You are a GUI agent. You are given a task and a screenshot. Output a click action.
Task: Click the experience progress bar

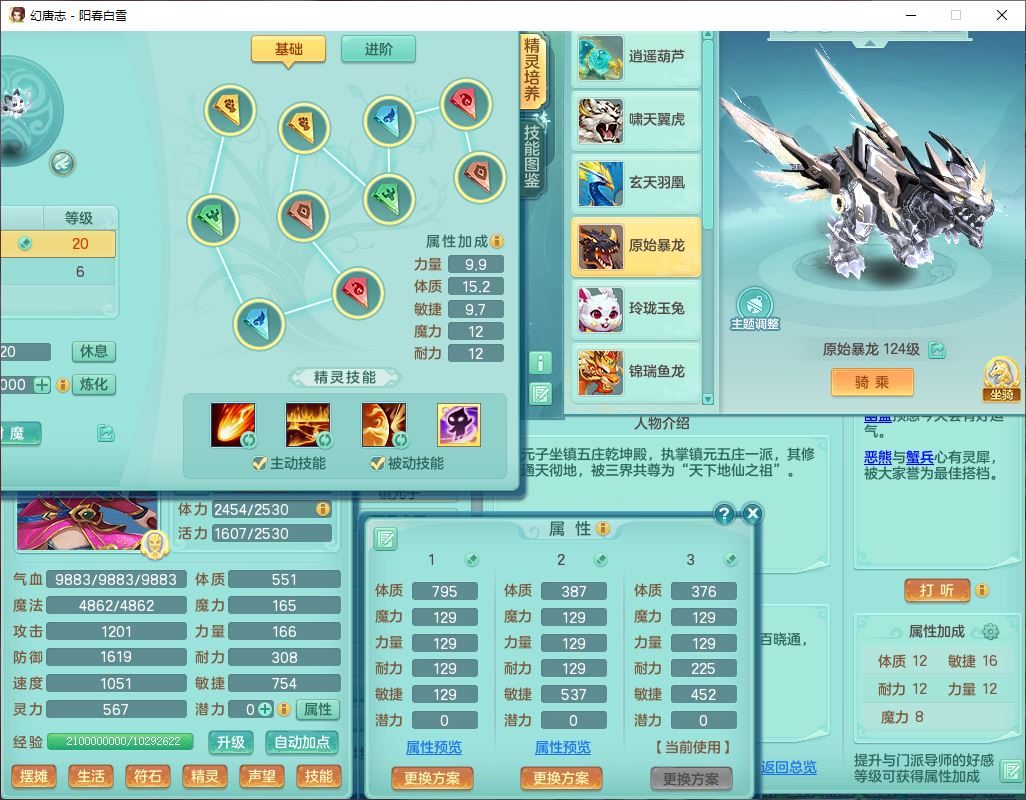(120, 741)
